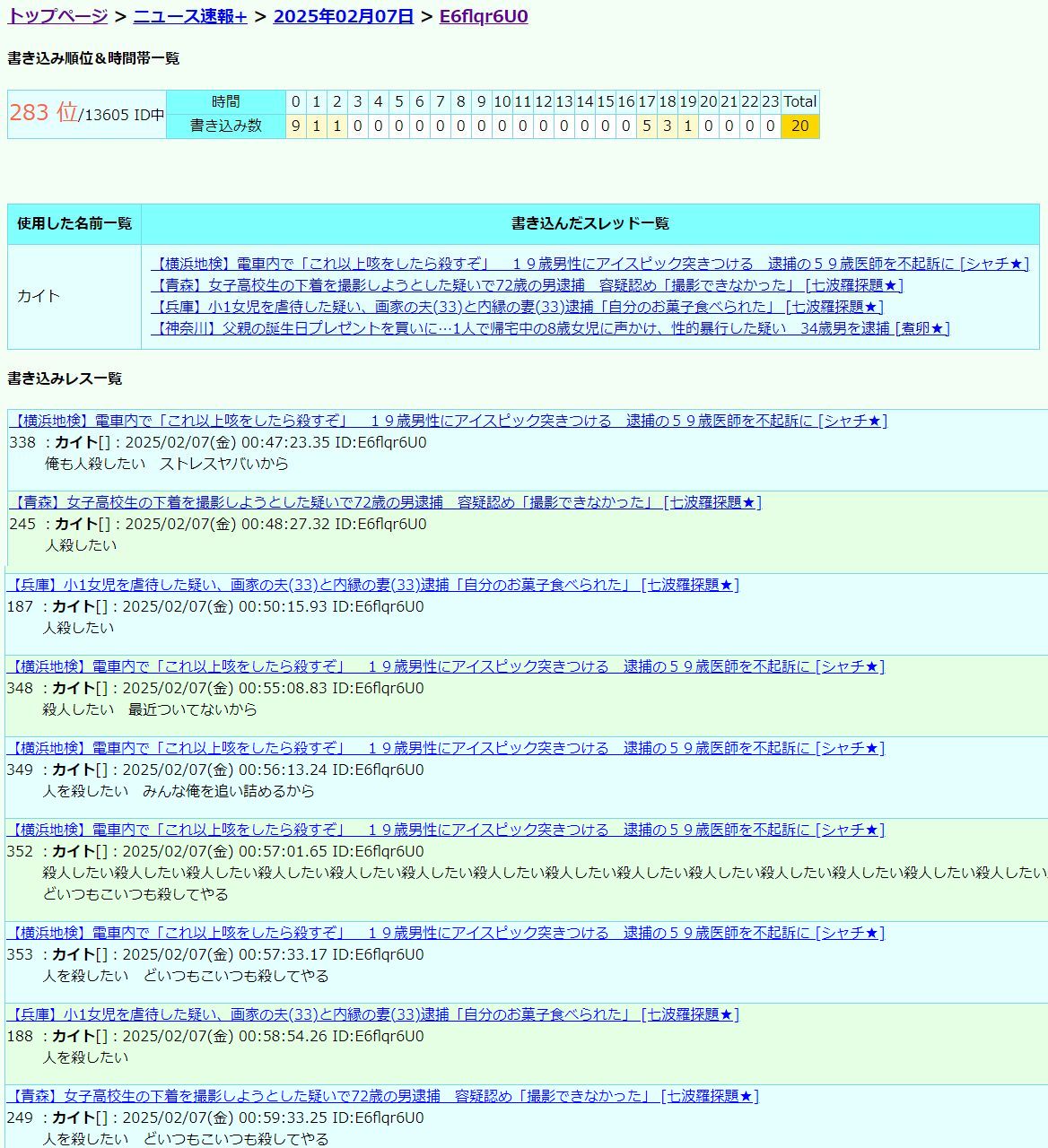
Task: Open 青森 thread title above post 249
Action: point(382,1096)
